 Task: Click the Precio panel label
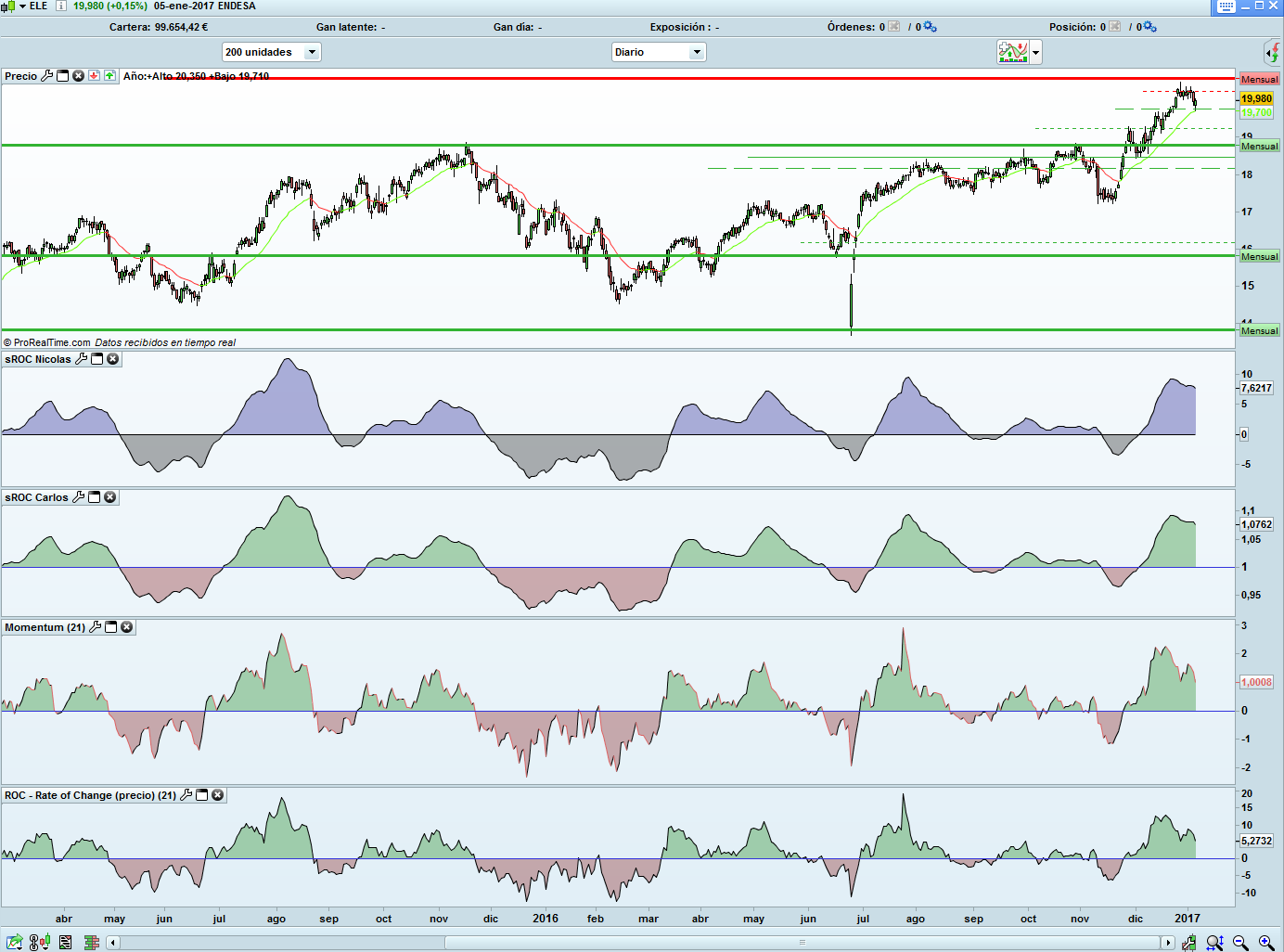(21, 76)
